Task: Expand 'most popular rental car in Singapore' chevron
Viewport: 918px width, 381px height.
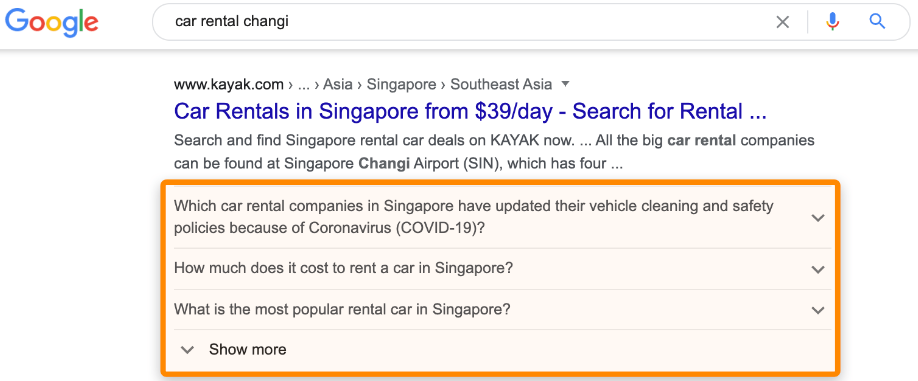Action: [818, 310]
